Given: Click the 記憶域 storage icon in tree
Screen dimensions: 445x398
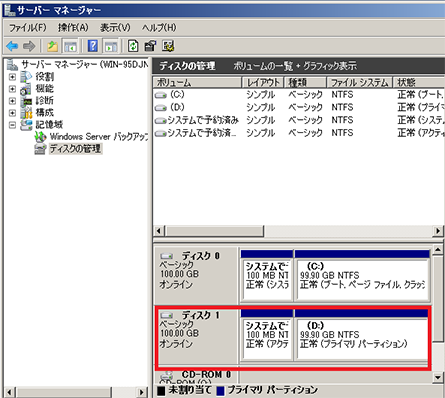Looking at the screenshot, I should click(26, 125).
